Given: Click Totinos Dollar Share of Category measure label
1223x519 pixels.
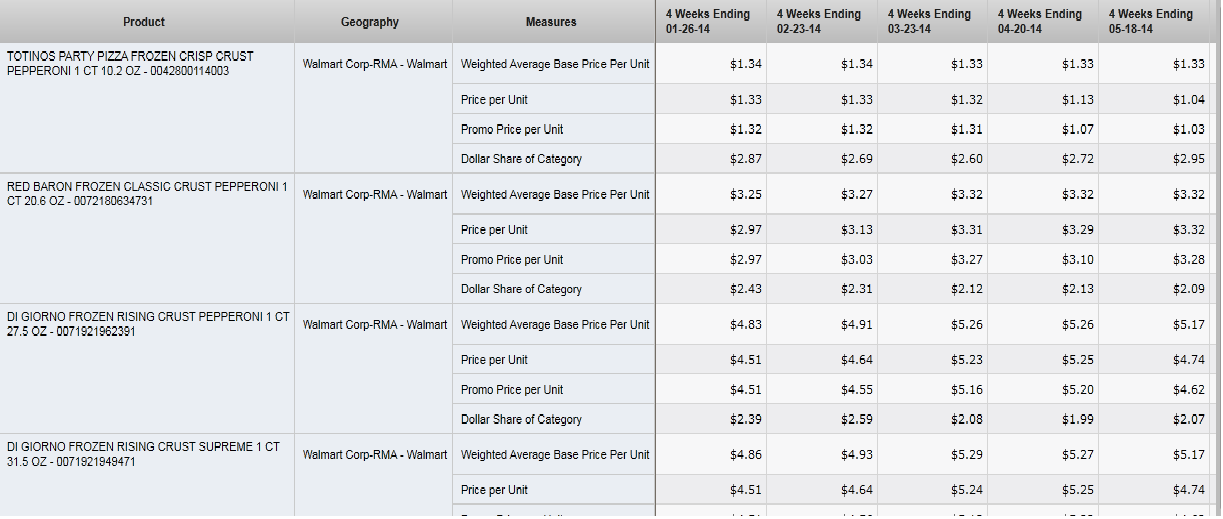Looking at the screenshot, I should coord(521,159).
